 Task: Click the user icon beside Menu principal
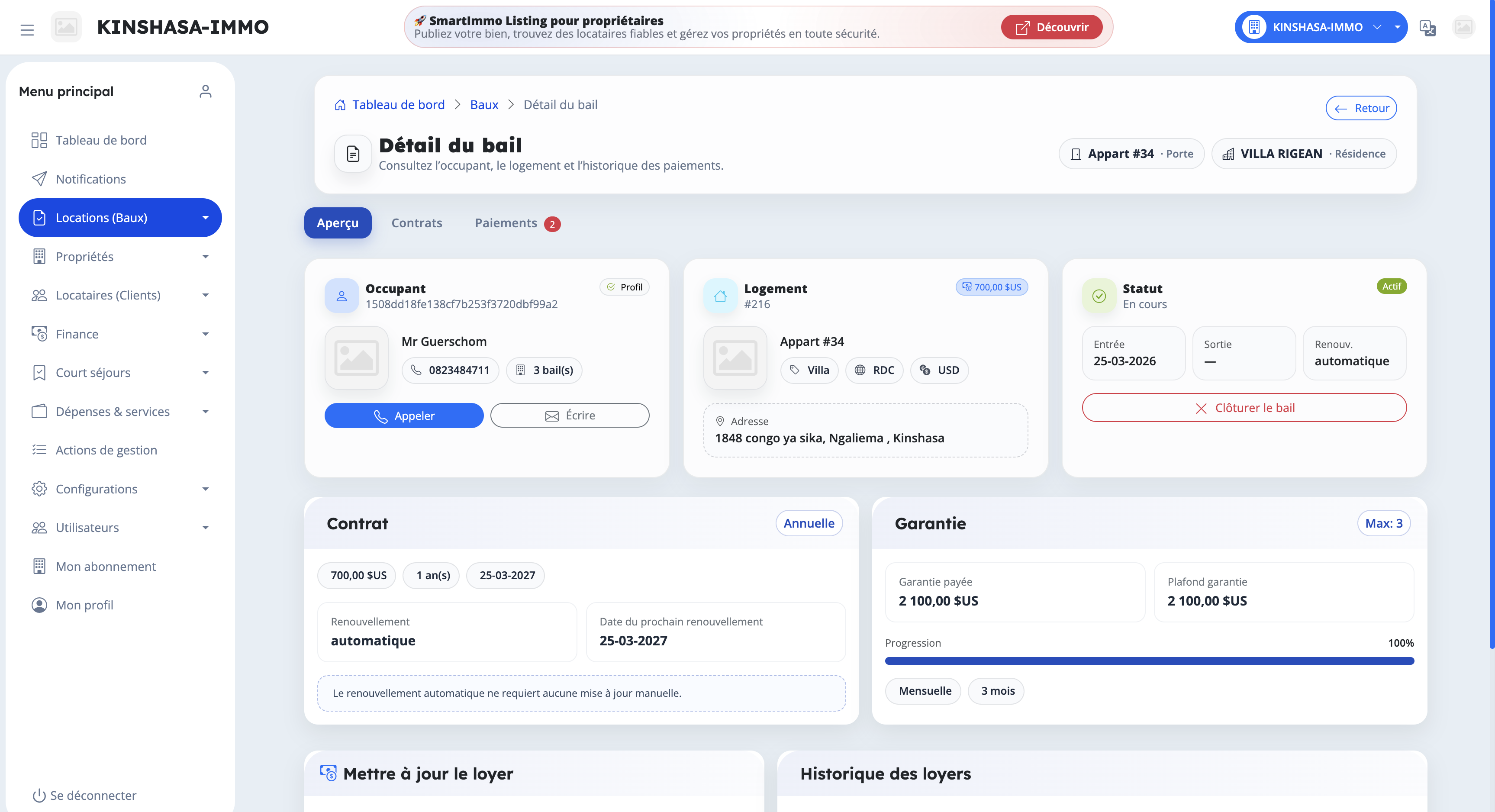pos(206,91)
